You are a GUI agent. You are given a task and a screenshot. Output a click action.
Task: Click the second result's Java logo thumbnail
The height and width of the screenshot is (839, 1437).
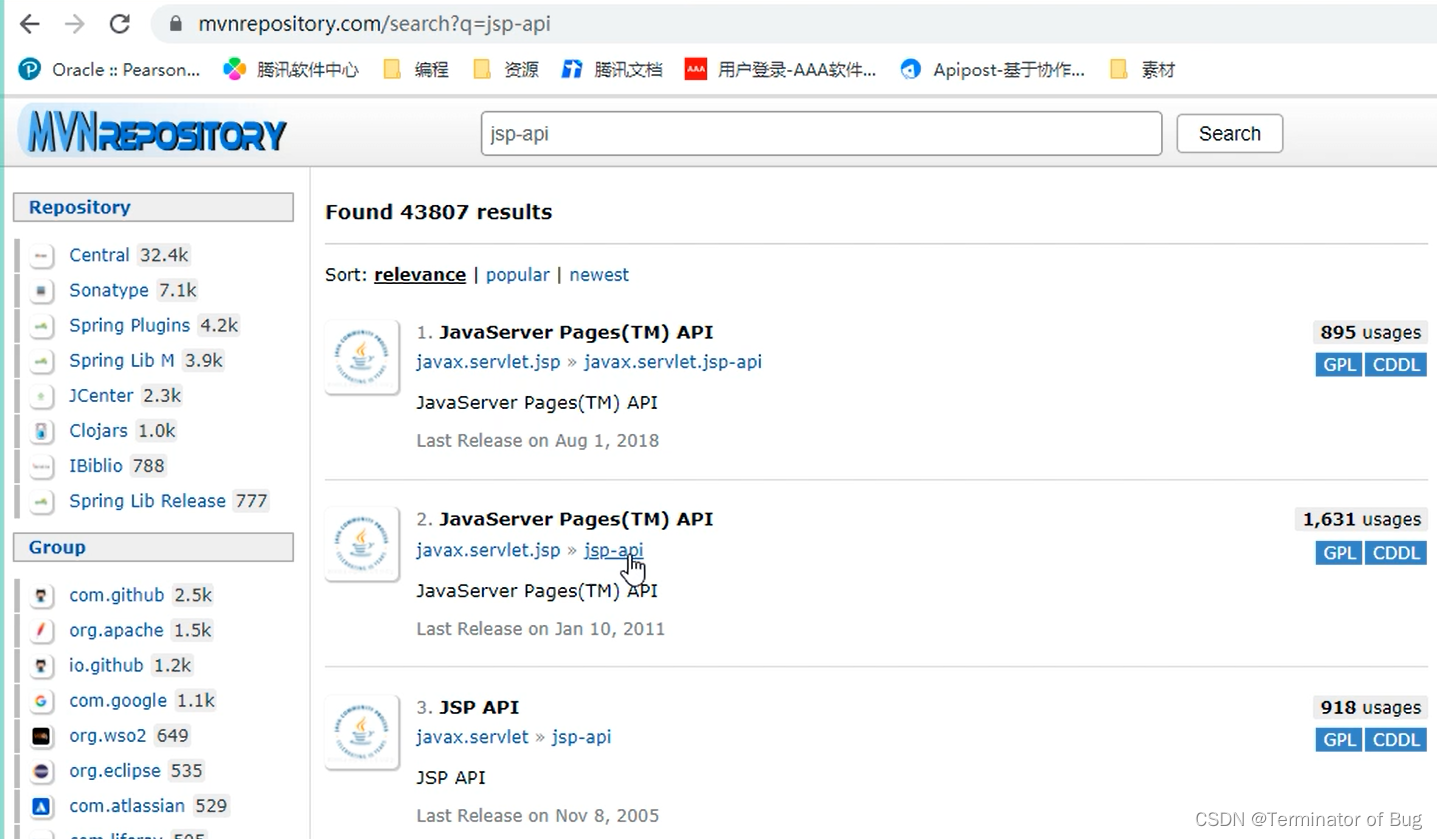(362, 544)
